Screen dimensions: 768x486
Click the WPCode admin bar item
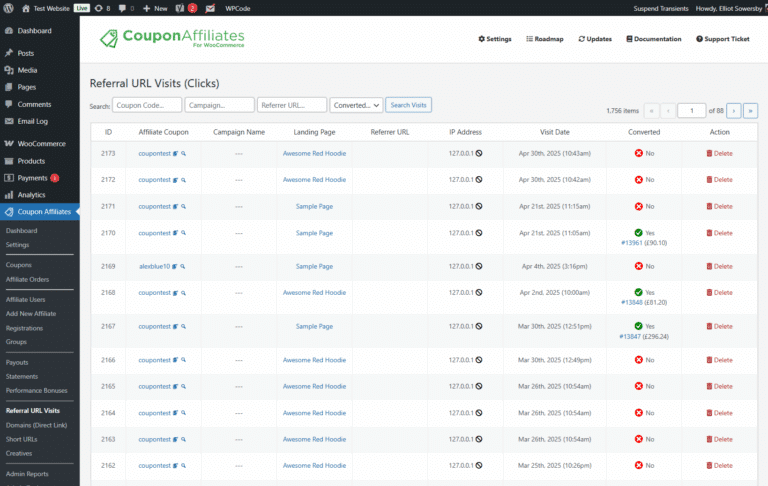pyautogui.click(x=238, y=8)
